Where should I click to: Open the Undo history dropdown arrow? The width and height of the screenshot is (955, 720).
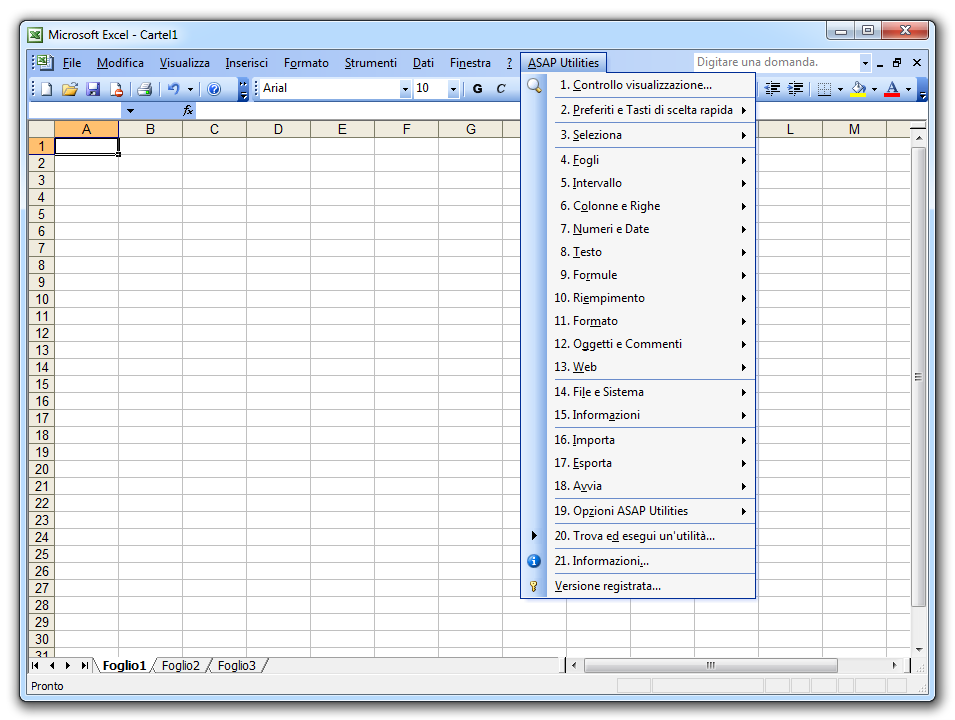coord(190,90)
